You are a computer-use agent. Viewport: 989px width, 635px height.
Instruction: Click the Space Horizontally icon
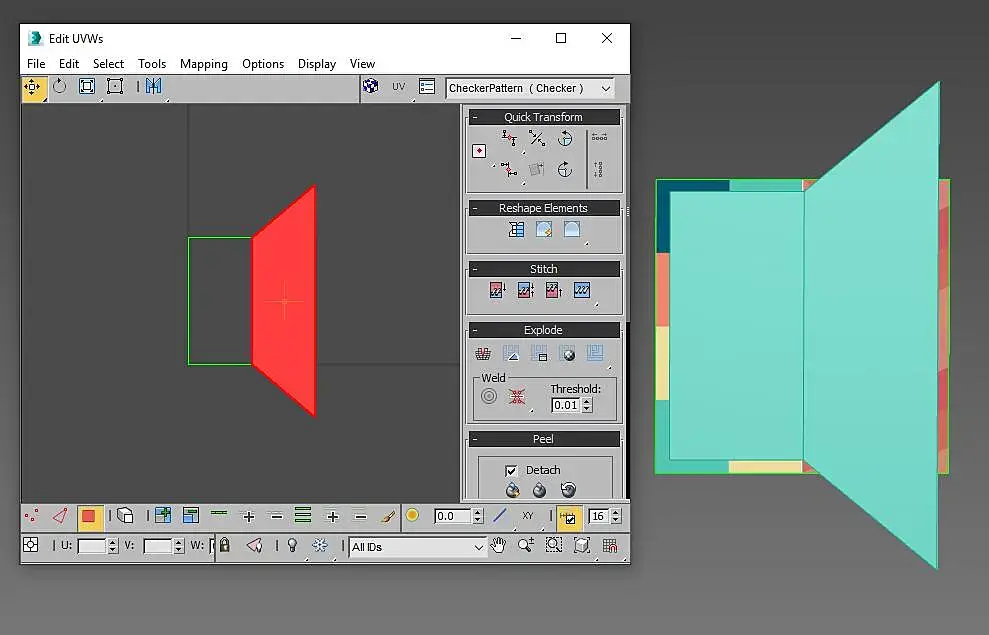point(599,137)
